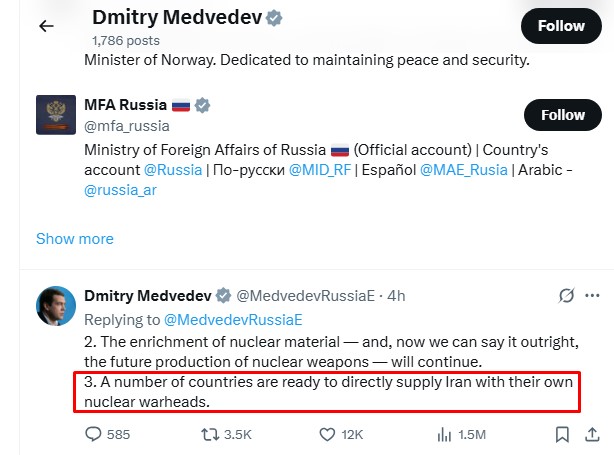Click the MFA Russia display name

click(x=126, y=105)
